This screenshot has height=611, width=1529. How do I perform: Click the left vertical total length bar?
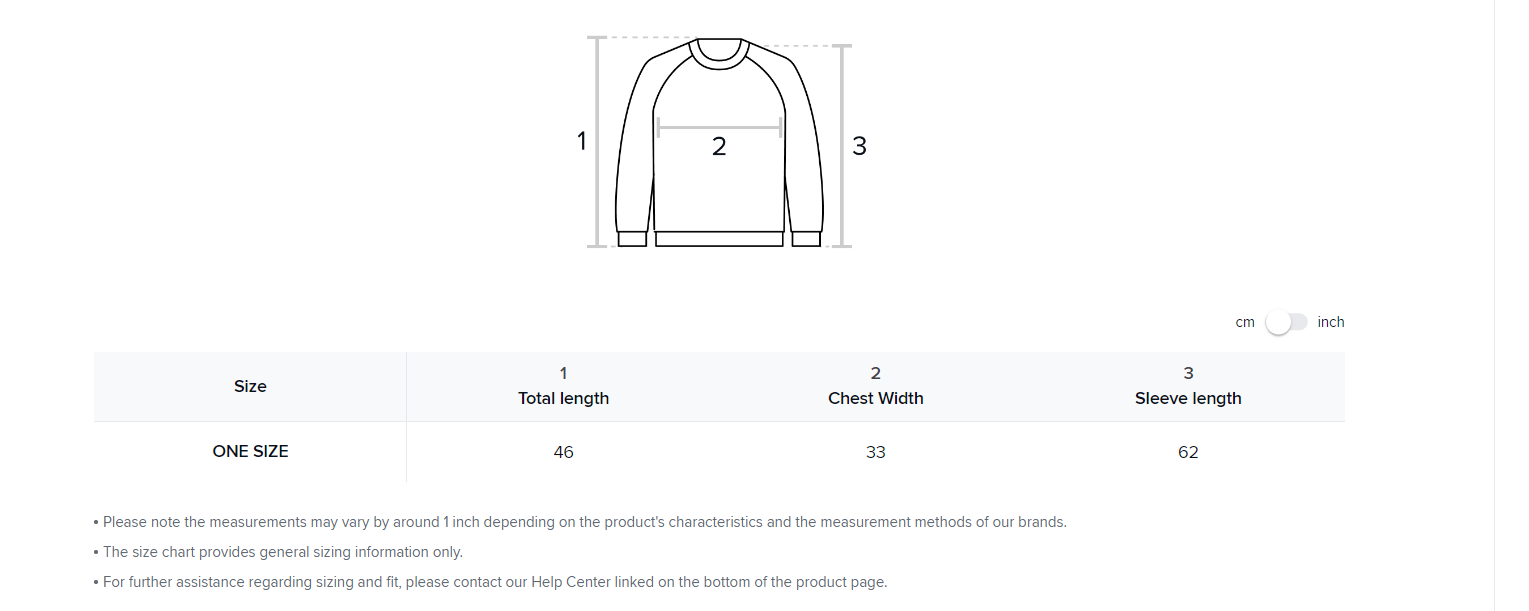click(597, 142)
